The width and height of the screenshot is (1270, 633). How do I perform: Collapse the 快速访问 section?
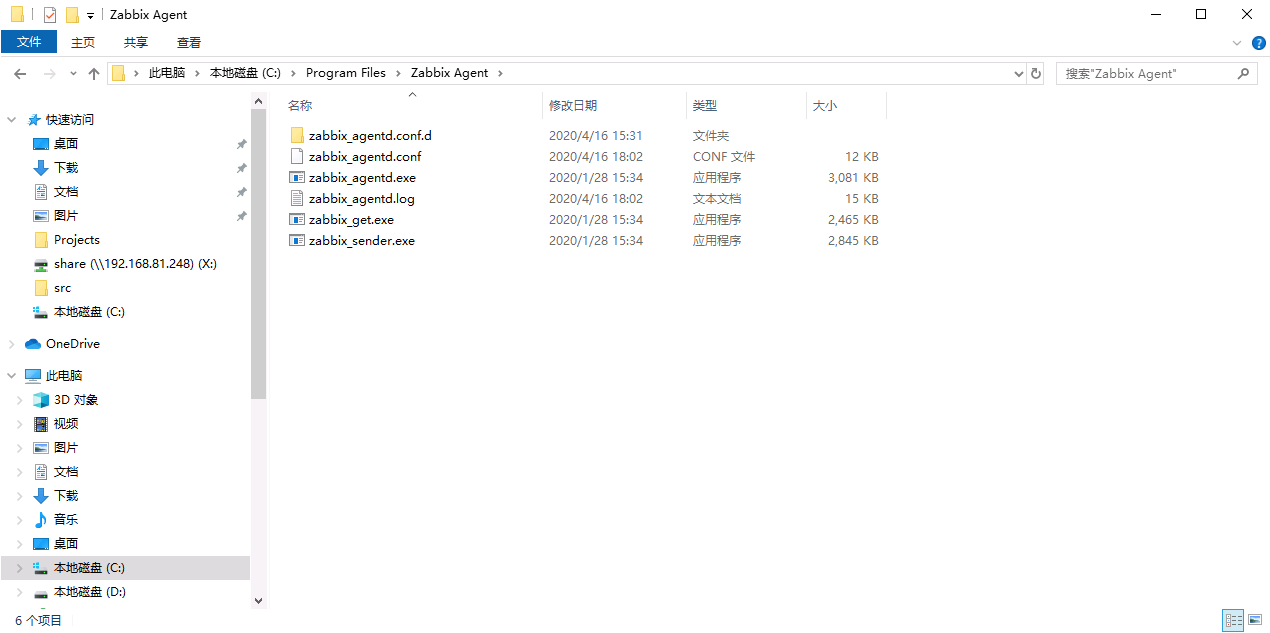[x=12, y=120]
